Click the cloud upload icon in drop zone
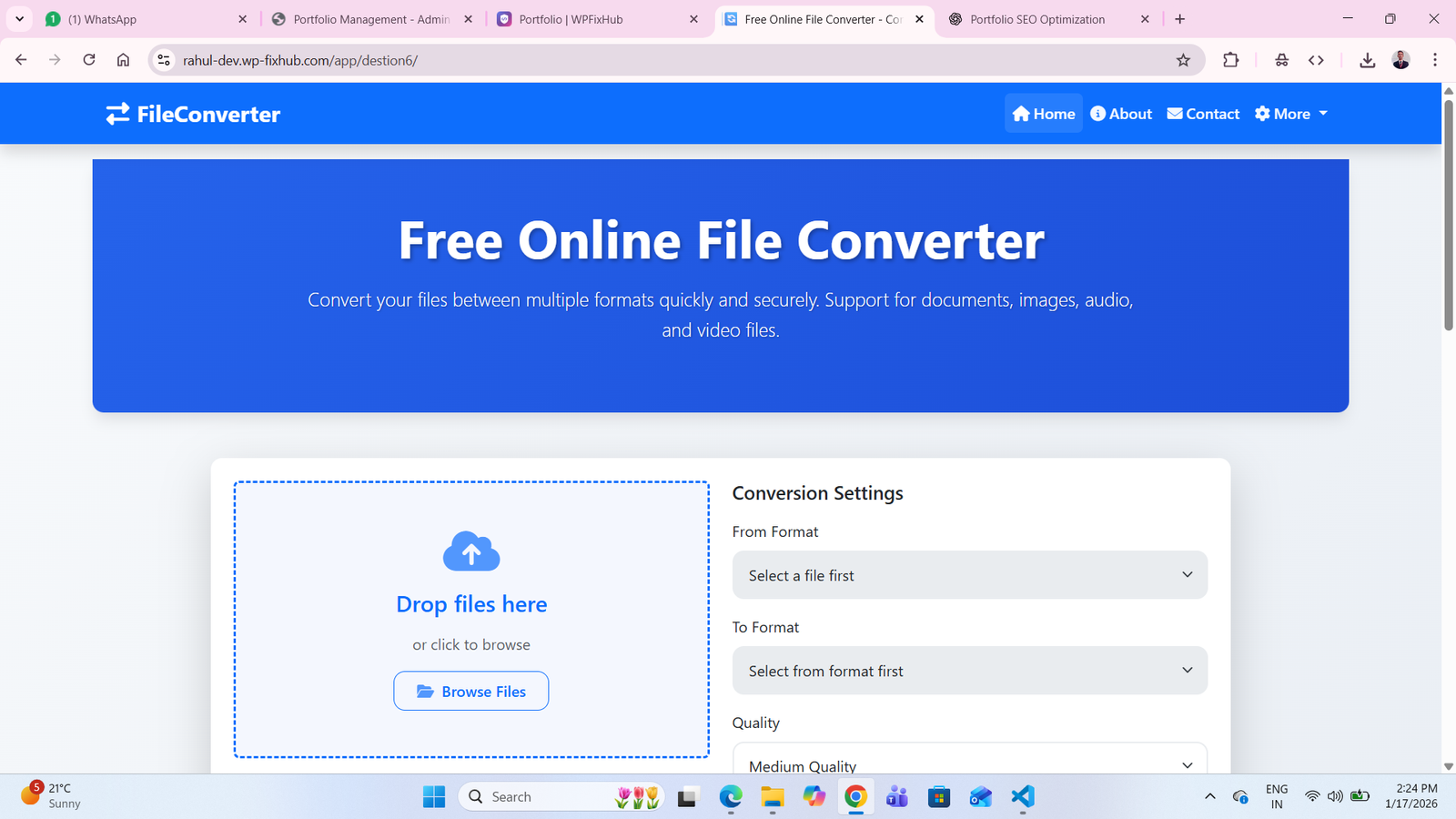The width and height of the screenshot is (1456, 819). coord(470,551)
